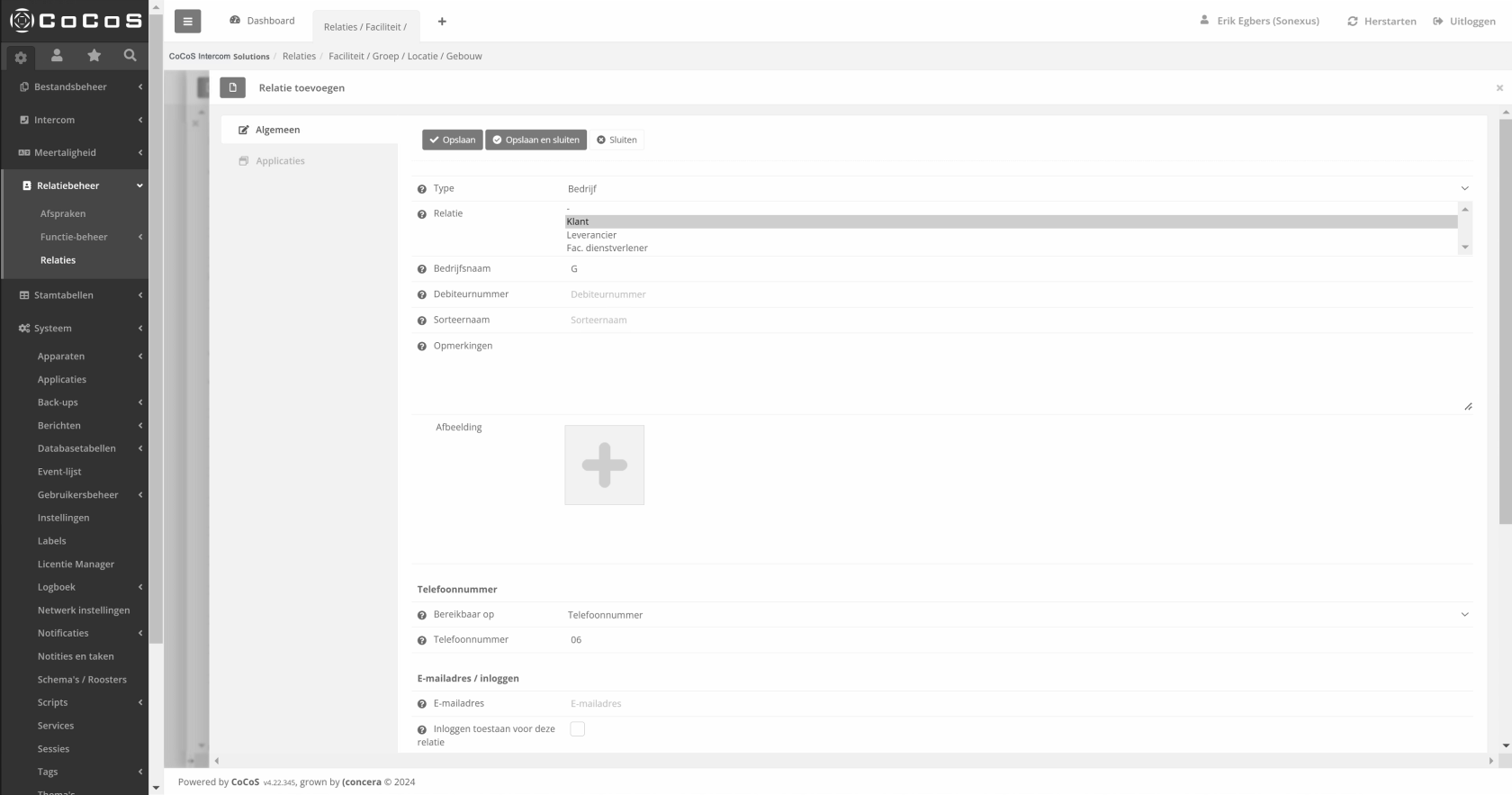Open the favorites star icon in sidebar
Viewport: 1512px width, 795px height.
[94, 56]
